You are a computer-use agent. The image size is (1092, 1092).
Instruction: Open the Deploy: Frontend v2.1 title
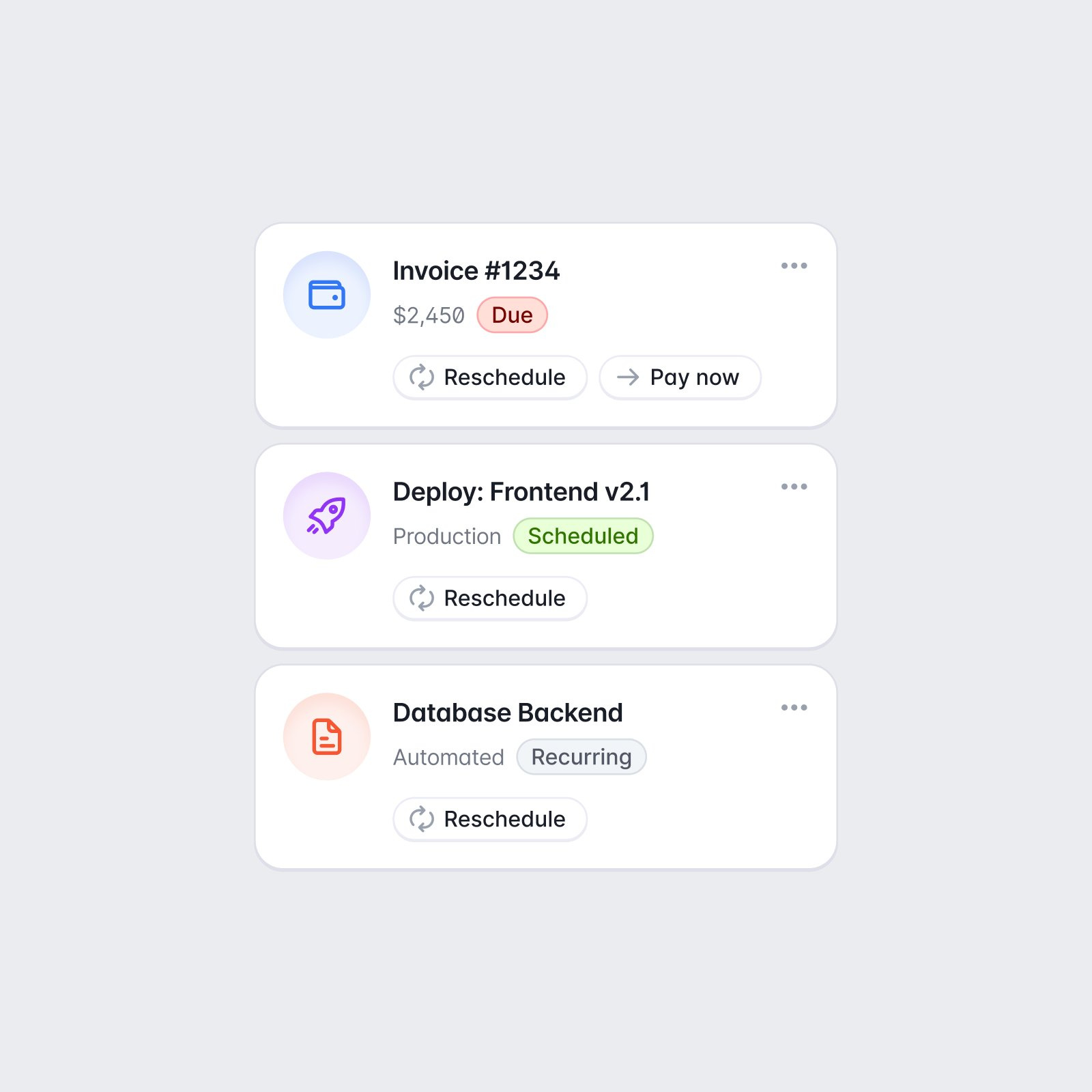[521, 492]
